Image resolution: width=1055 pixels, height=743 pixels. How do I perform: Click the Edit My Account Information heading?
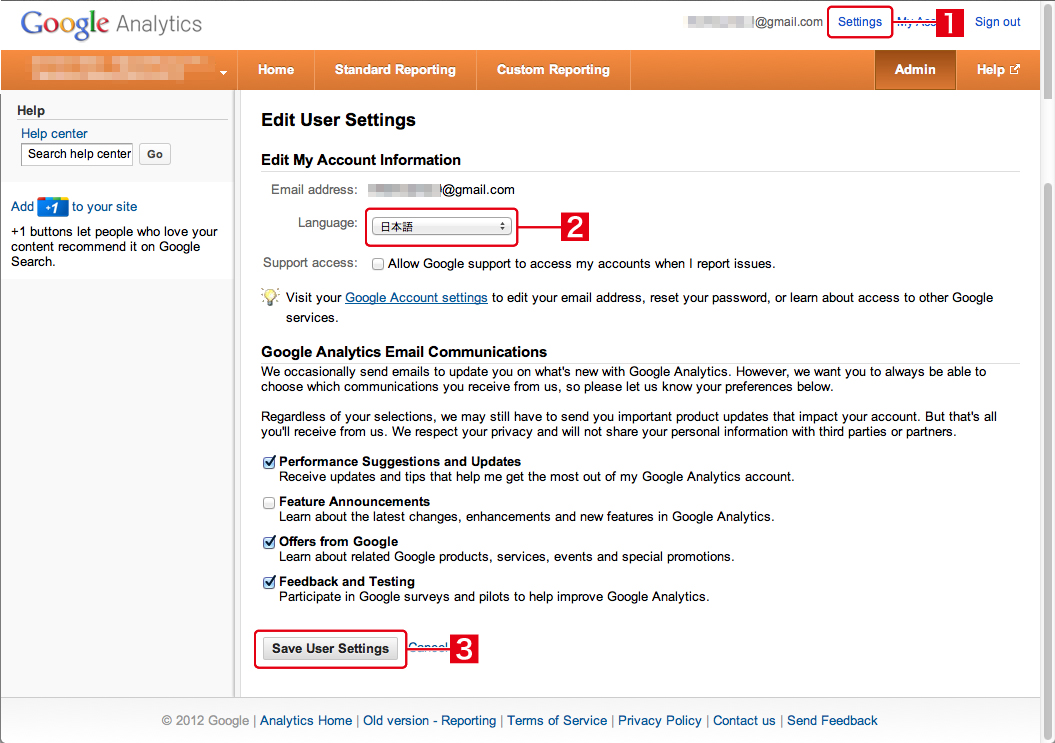point(361,160)
